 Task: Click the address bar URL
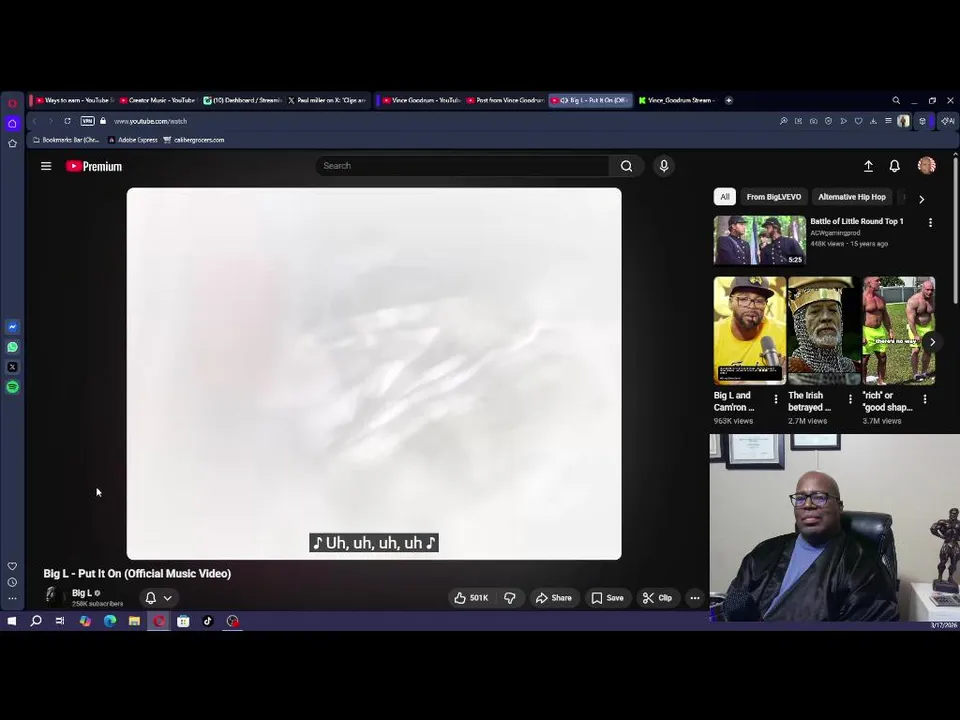click(150, 121)
